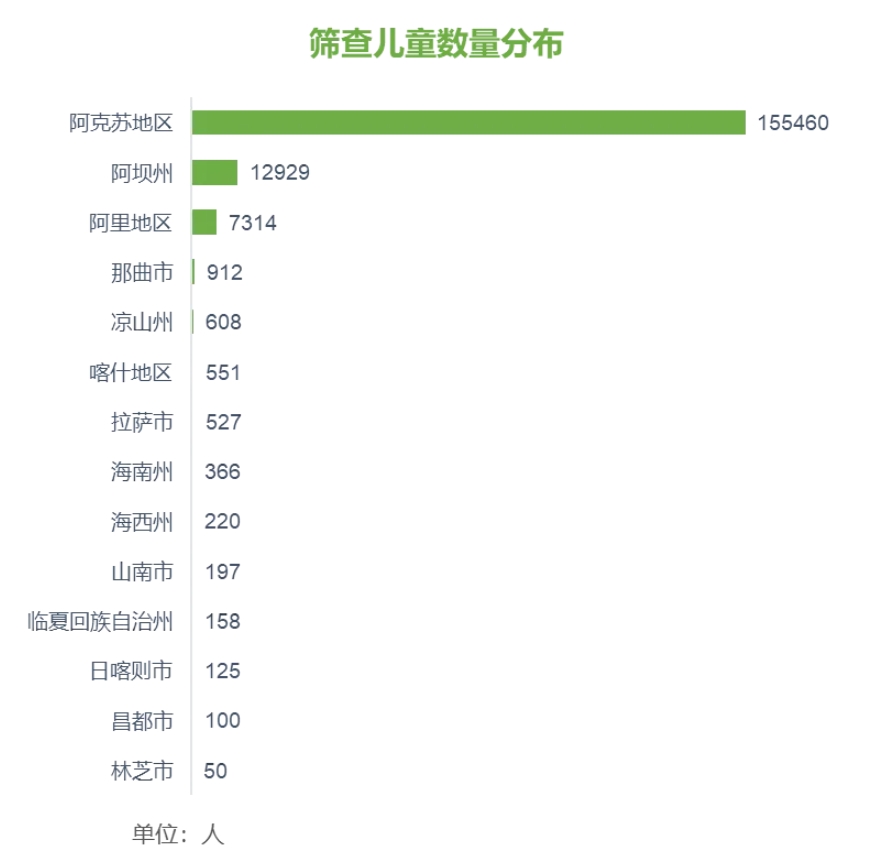Click the value label 155460
The image size is (876, 867).
(793, 123)
